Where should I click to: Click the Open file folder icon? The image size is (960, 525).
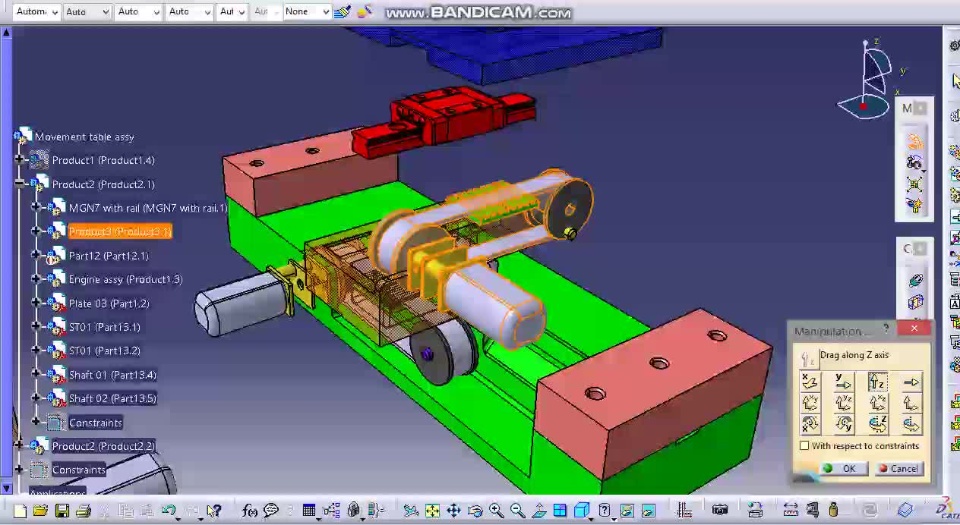pyautogui.click(x=40, y=510)
